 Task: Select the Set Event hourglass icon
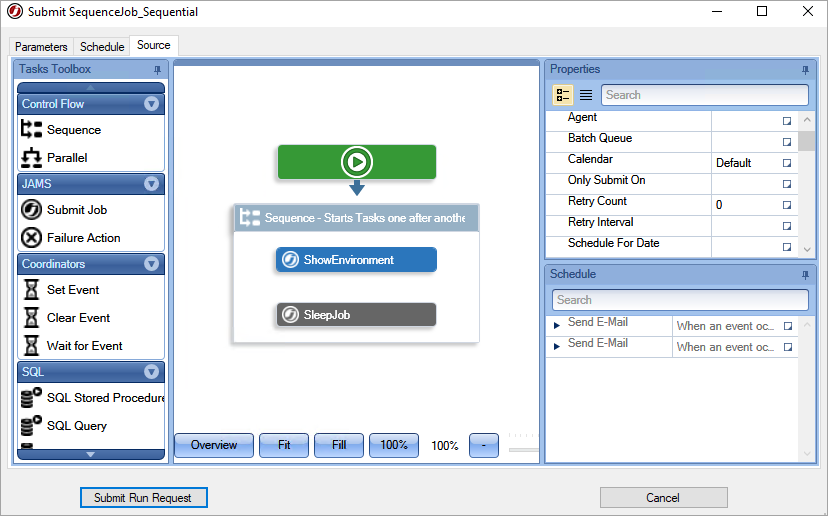point(31,290)
